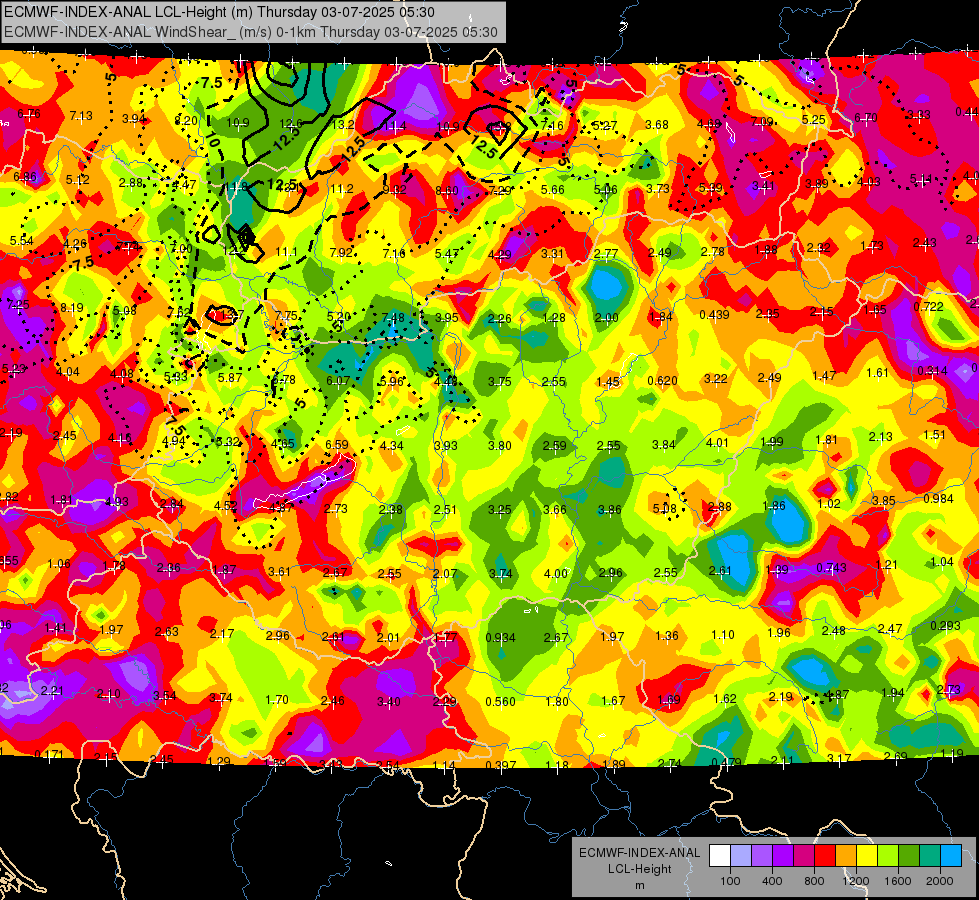Click the wind shear value 6.70
Image resolution: width=979 pixels, height=900 pixels.
[x=866, y=117]
